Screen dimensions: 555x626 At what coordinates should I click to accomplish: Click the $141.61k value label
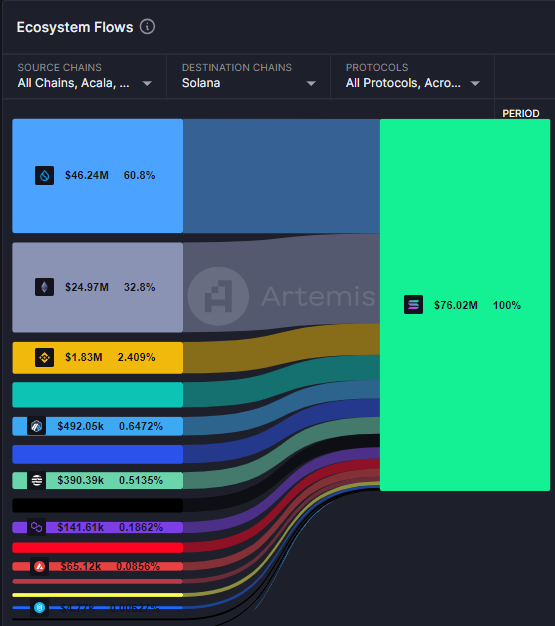point(80,527)
